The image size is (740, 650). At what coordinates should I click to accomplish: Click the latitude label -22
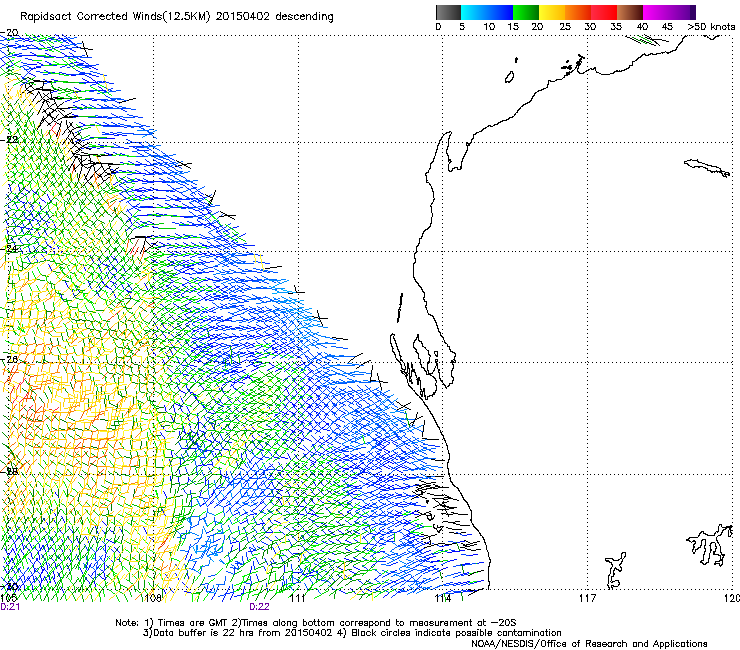[x=9, y=139]
